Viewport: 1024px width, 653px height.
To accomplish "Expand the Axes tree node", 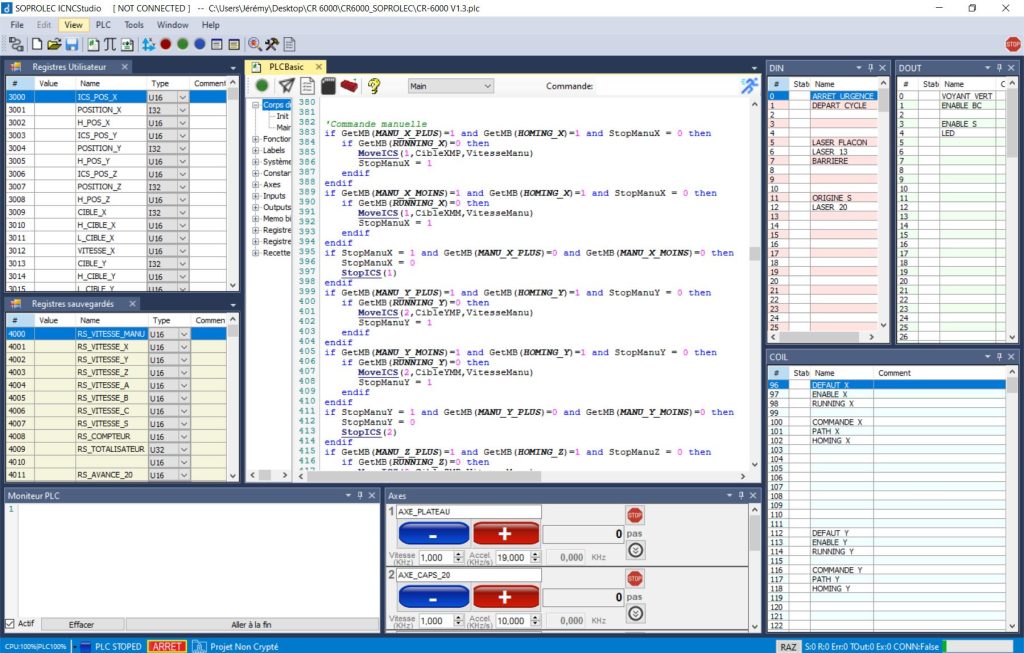I will click(x=256, y=184).
